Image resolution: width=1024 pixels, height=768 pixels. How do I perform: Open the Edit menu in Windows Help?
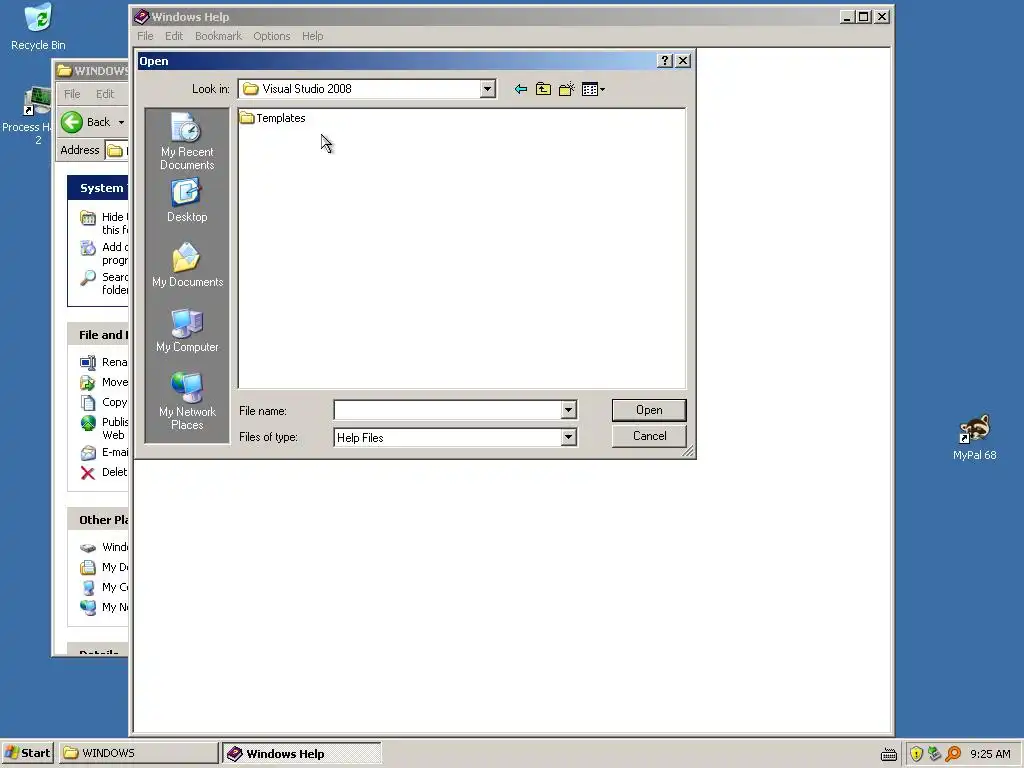pos(174,36)
